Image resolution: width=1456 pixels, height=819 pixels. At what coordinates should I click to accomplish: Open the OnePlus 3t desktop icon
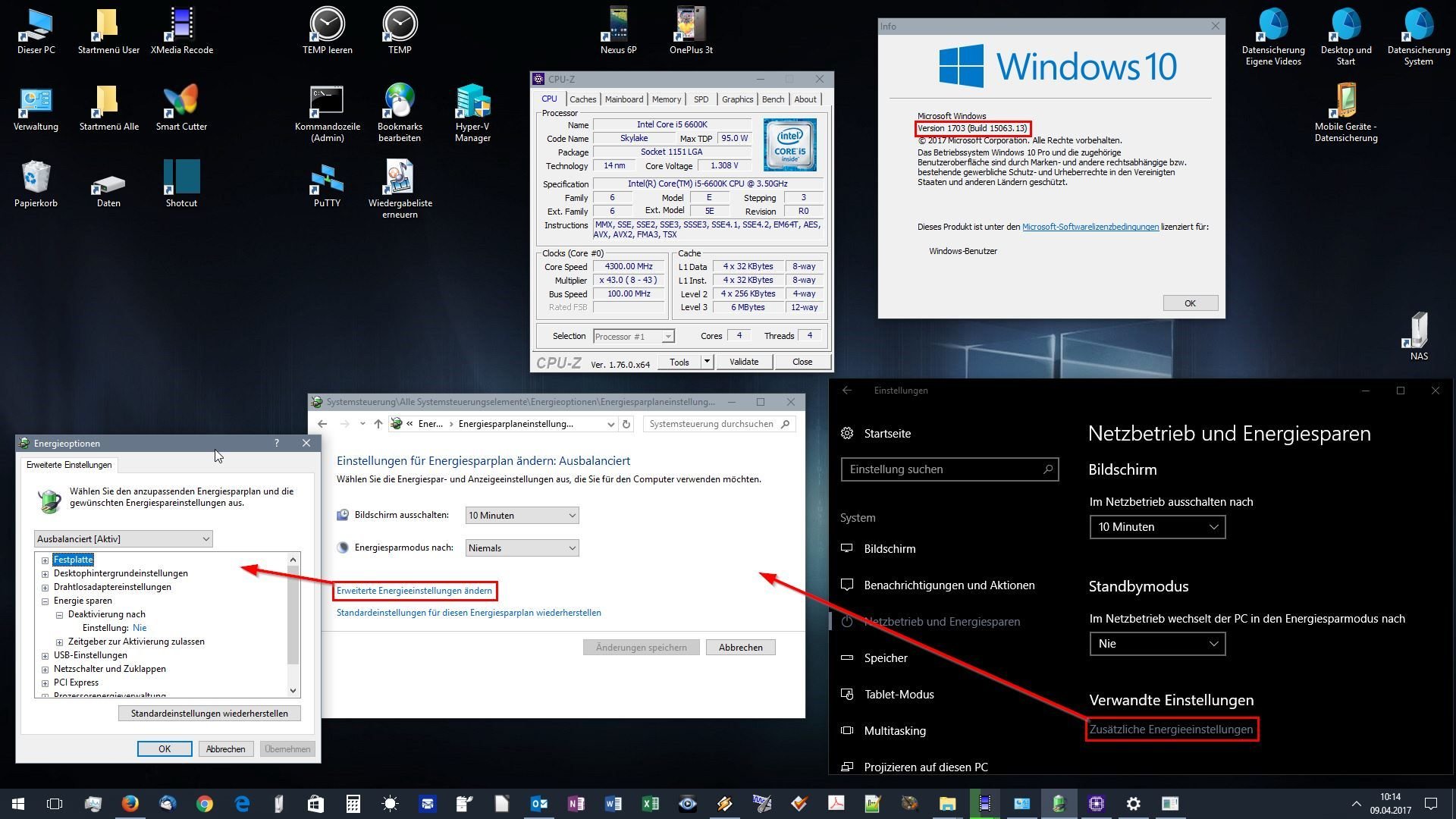(691, 31)
